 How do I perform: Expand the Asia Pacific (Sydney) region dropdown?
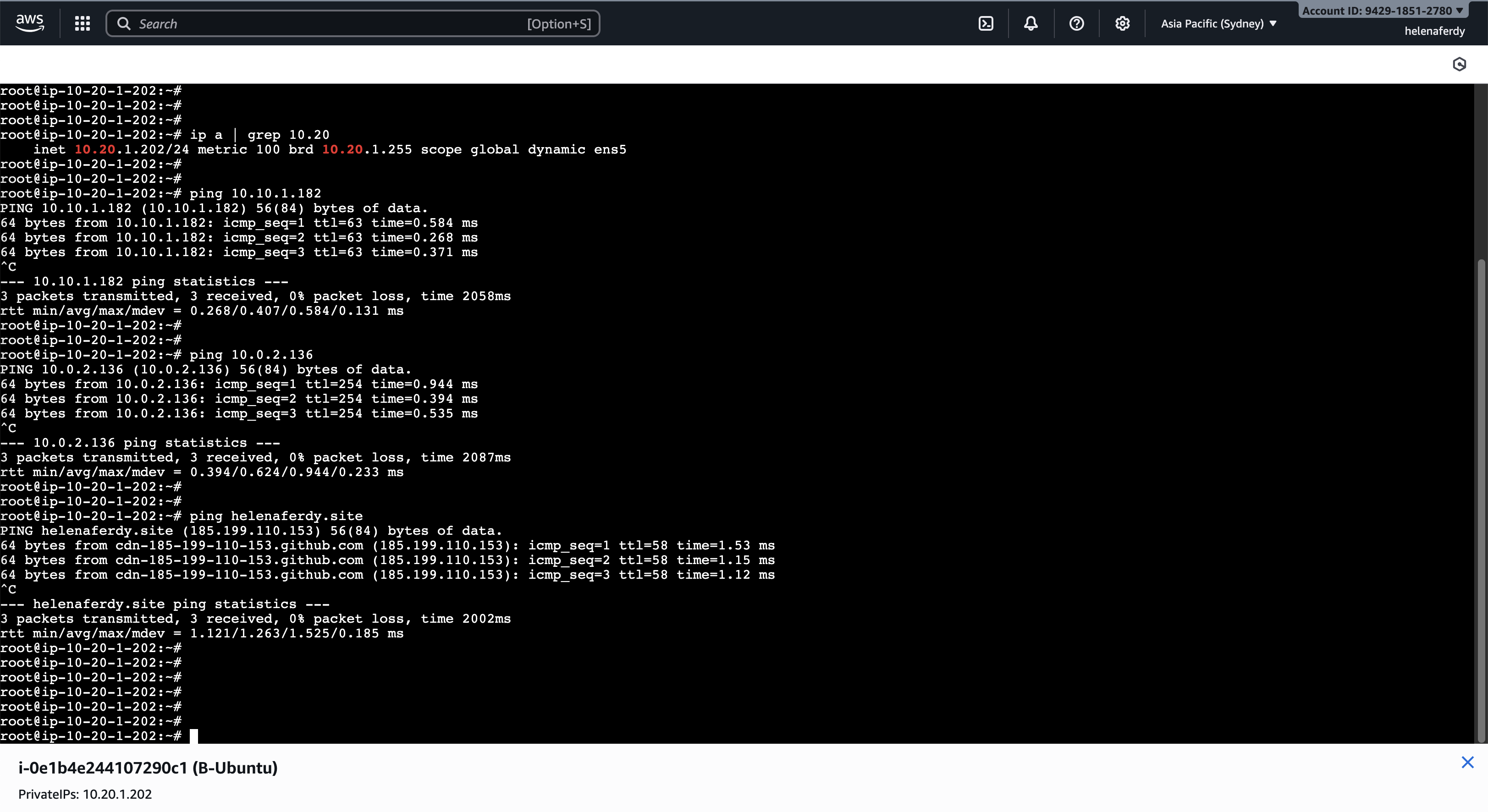1212,24
